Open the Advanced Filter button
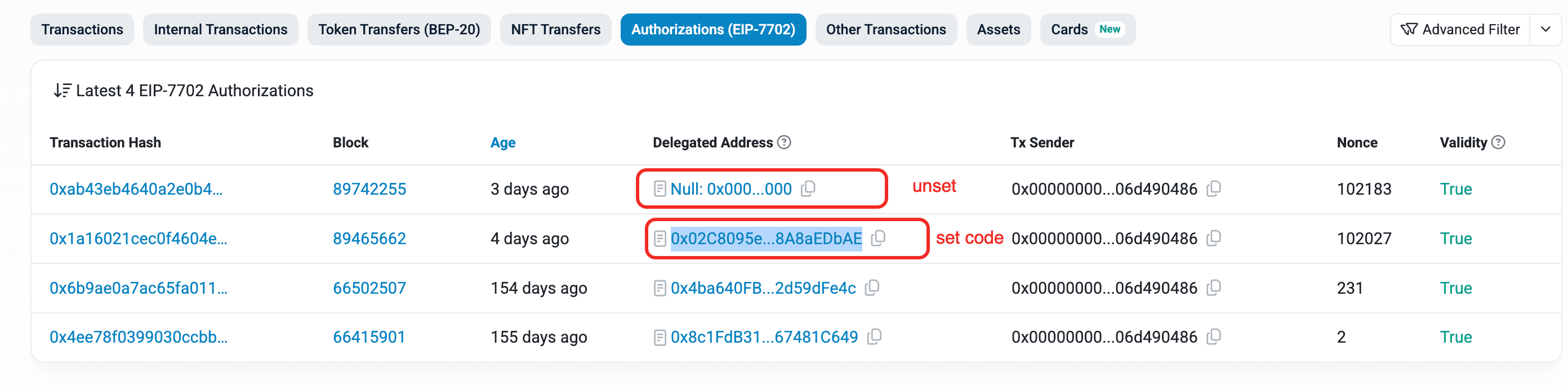This screenshot has height=386, width=1568. click(x=1460, y=29)
